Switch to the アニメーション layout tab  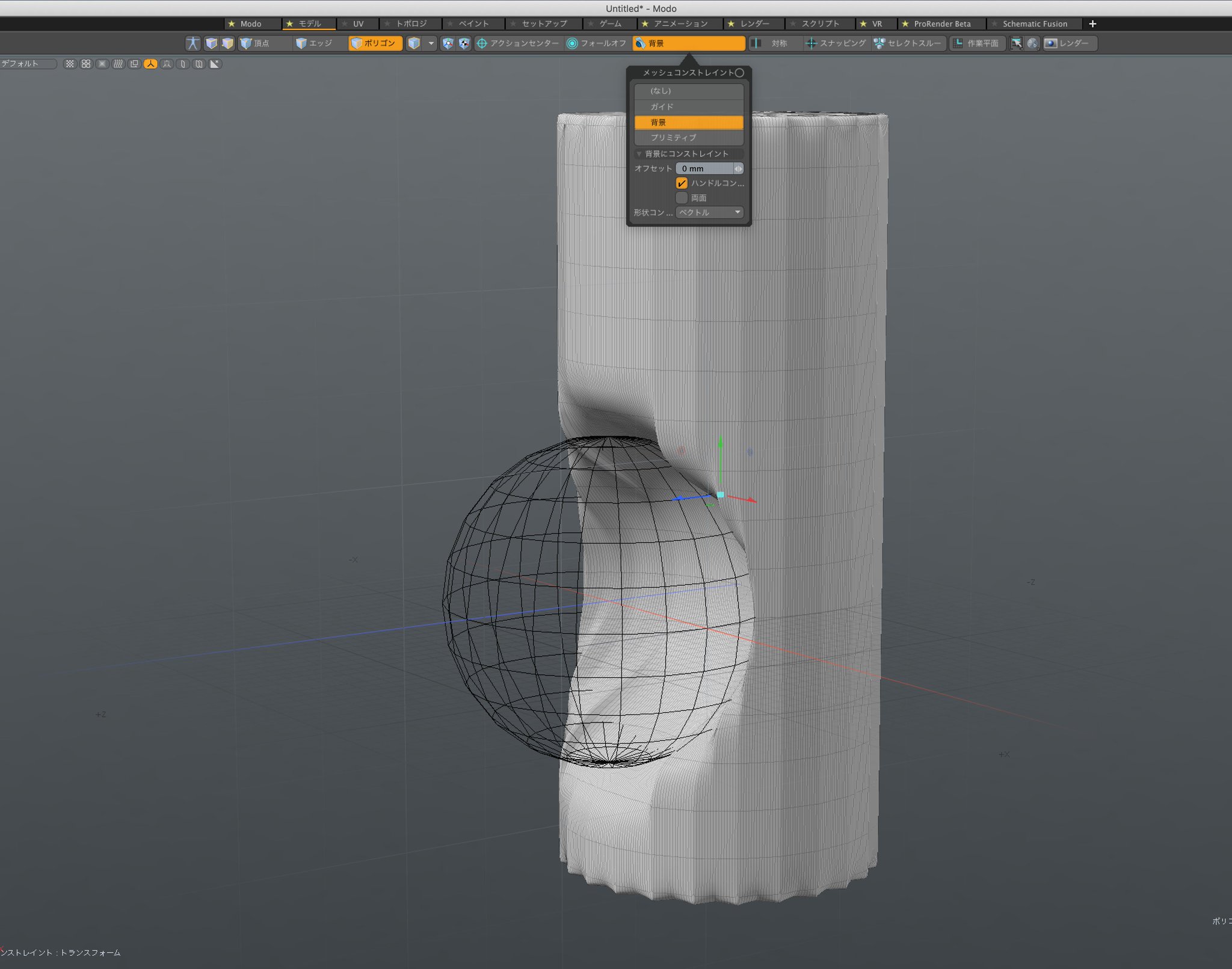pos(680,24)
